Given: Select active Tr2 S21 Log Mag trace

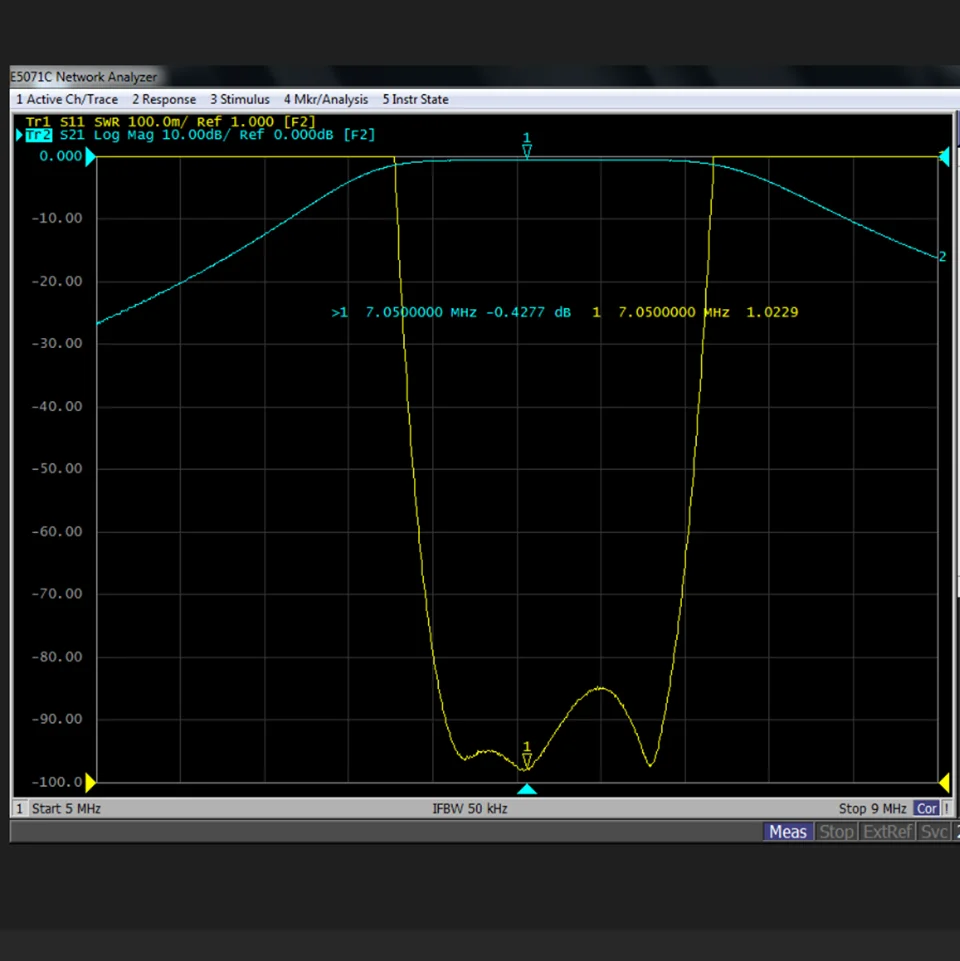Looking at the screenshot, I should pyautogui.click(x=200, y=135).
